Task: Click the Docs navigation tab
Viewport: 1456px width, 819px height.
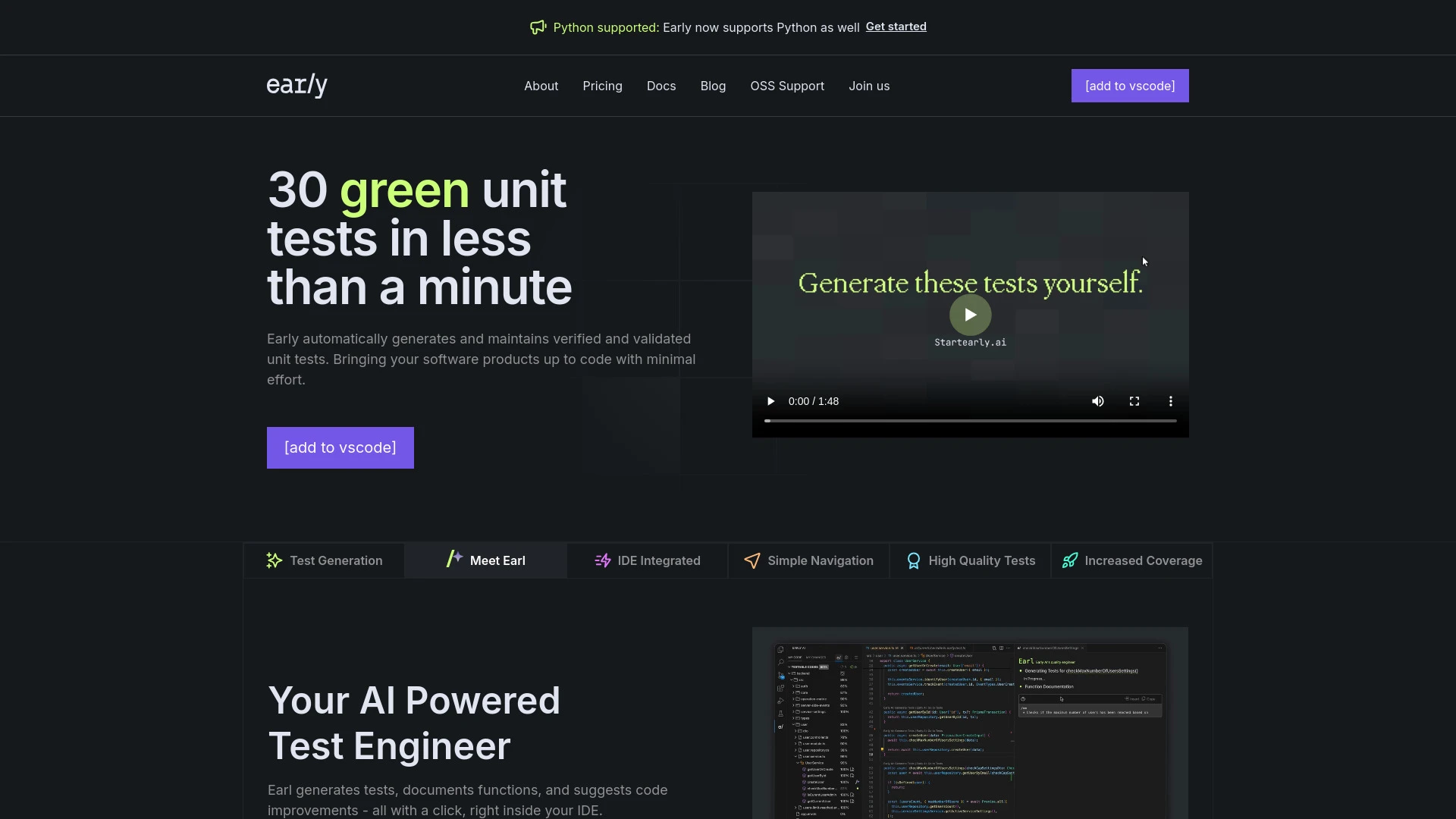Action: pyautogui.click(x=661, y=85)
